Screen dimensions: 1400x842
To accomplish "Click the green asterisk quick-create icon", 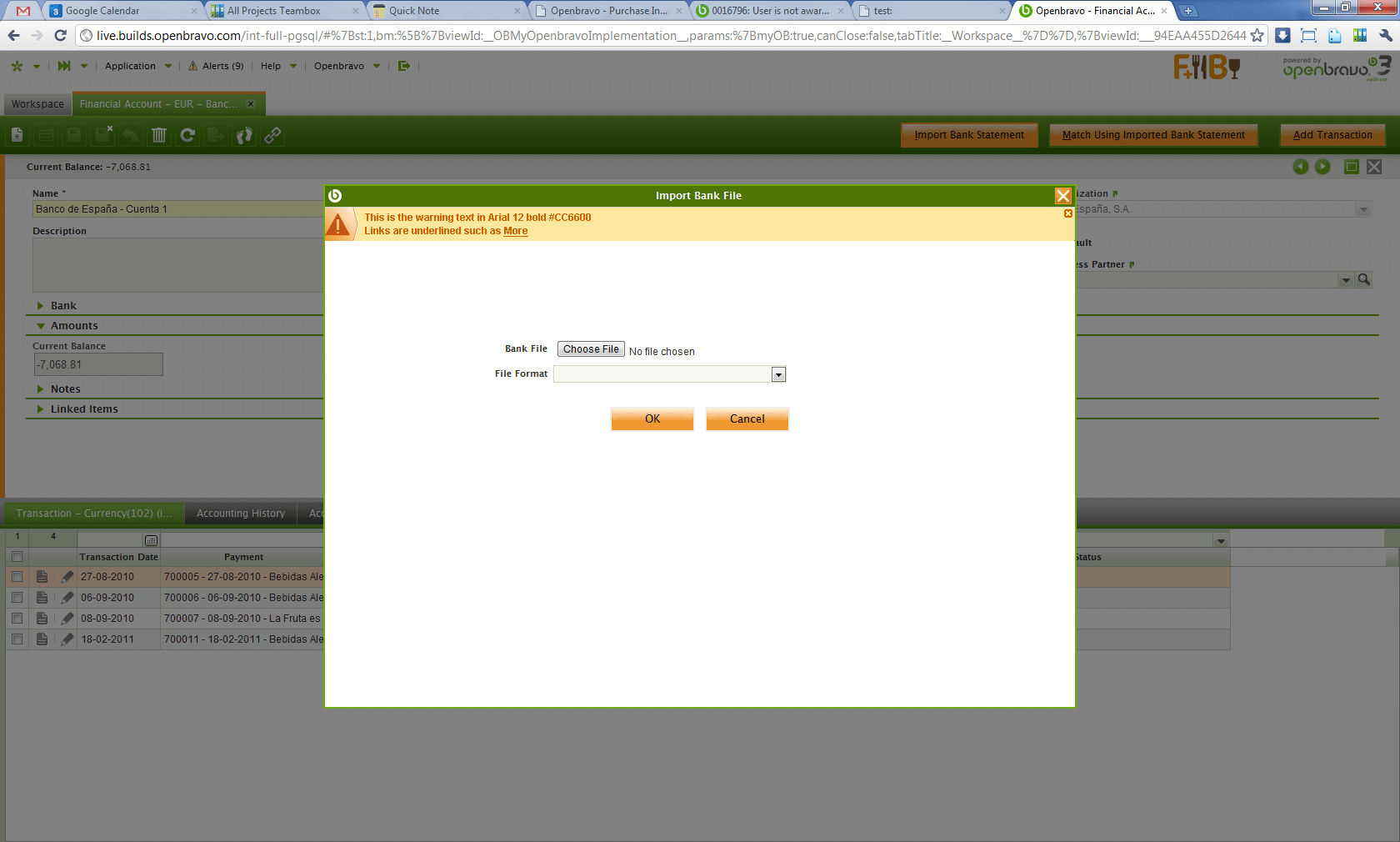I will click(17, 66).
